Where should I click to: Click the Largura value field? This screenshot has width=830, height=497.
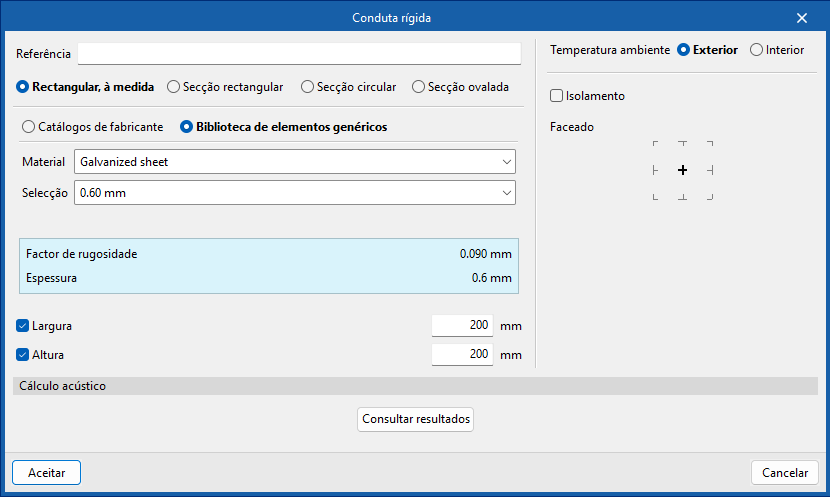pyautogui.click(x=462, y=326)
